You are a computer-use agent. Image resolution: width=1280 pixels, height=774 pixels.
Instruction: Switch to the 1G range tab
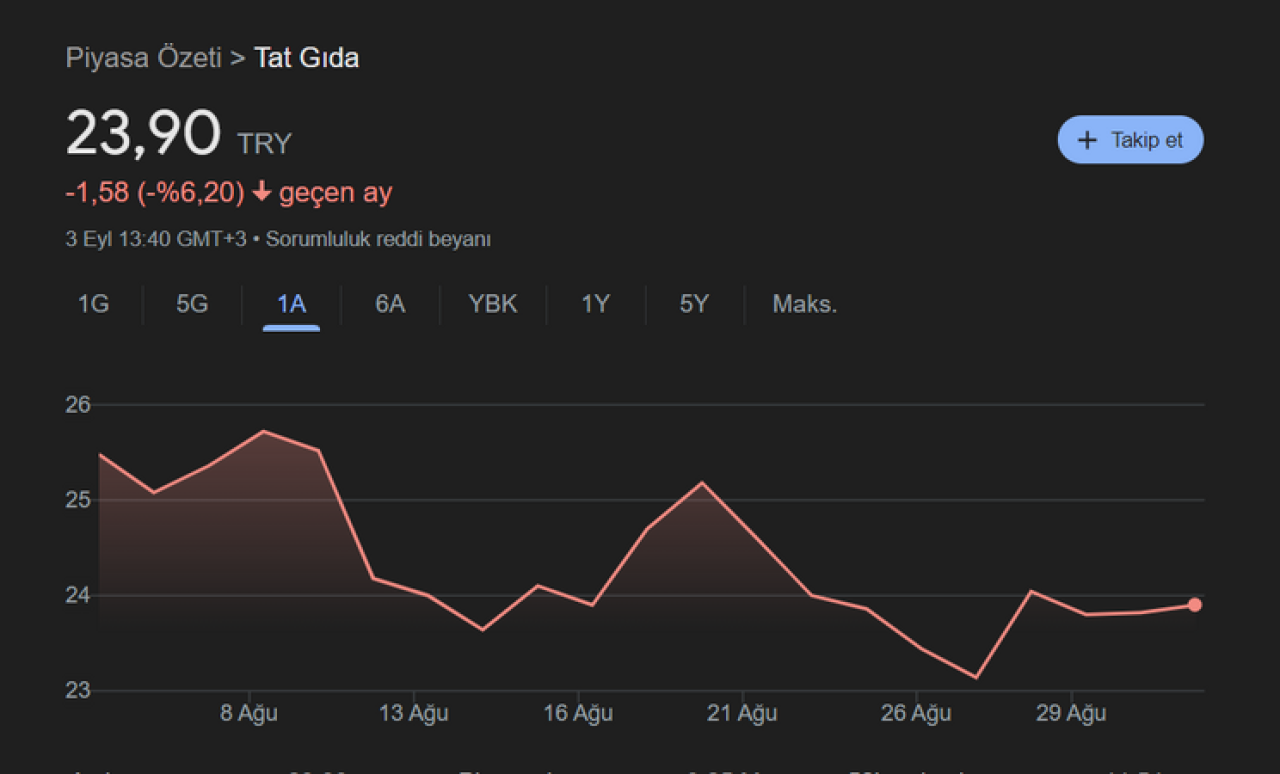click(x=93, y=304)
